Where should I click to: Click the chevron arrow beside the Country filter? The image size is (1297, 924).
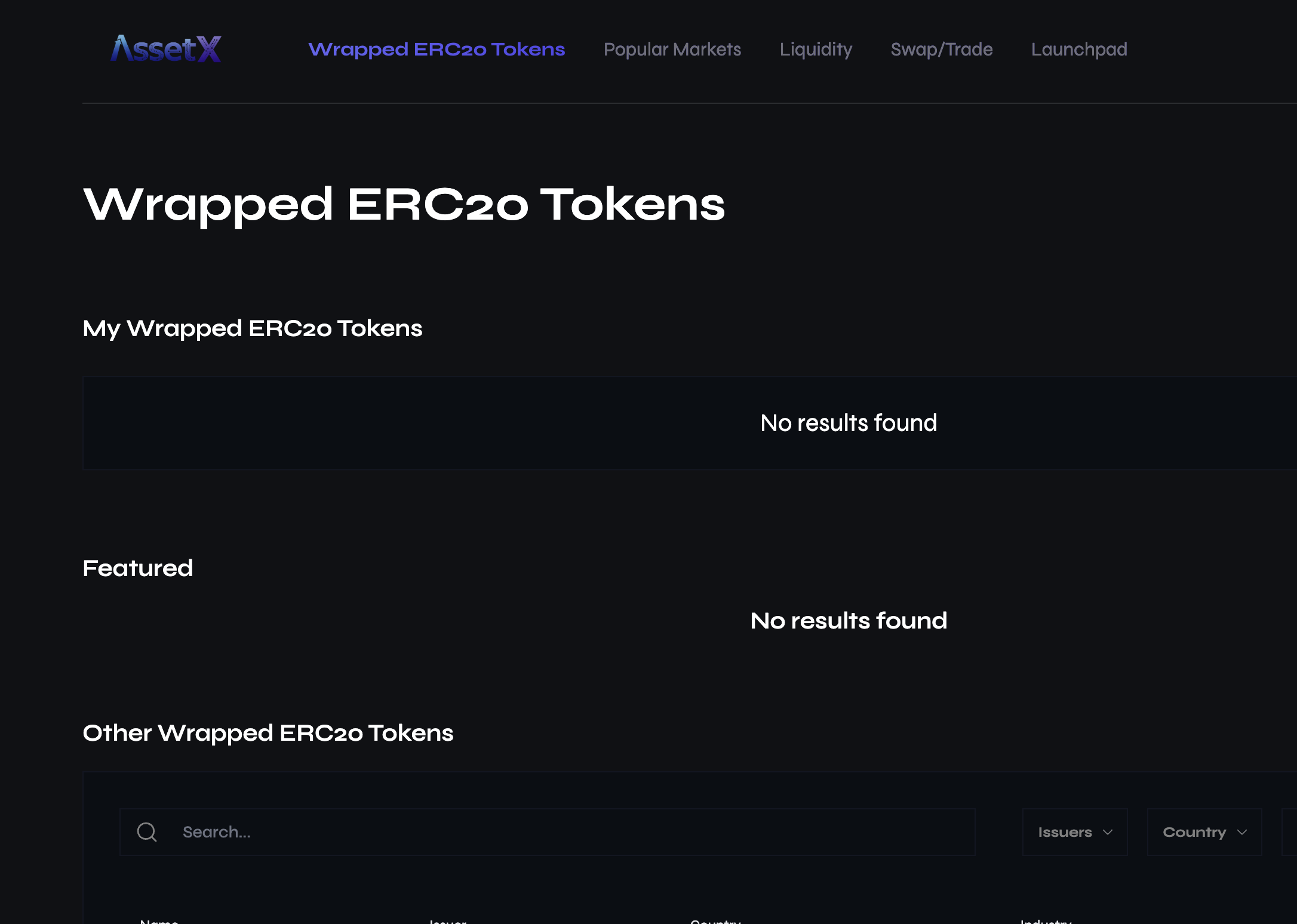click(x=1242, y=832)
